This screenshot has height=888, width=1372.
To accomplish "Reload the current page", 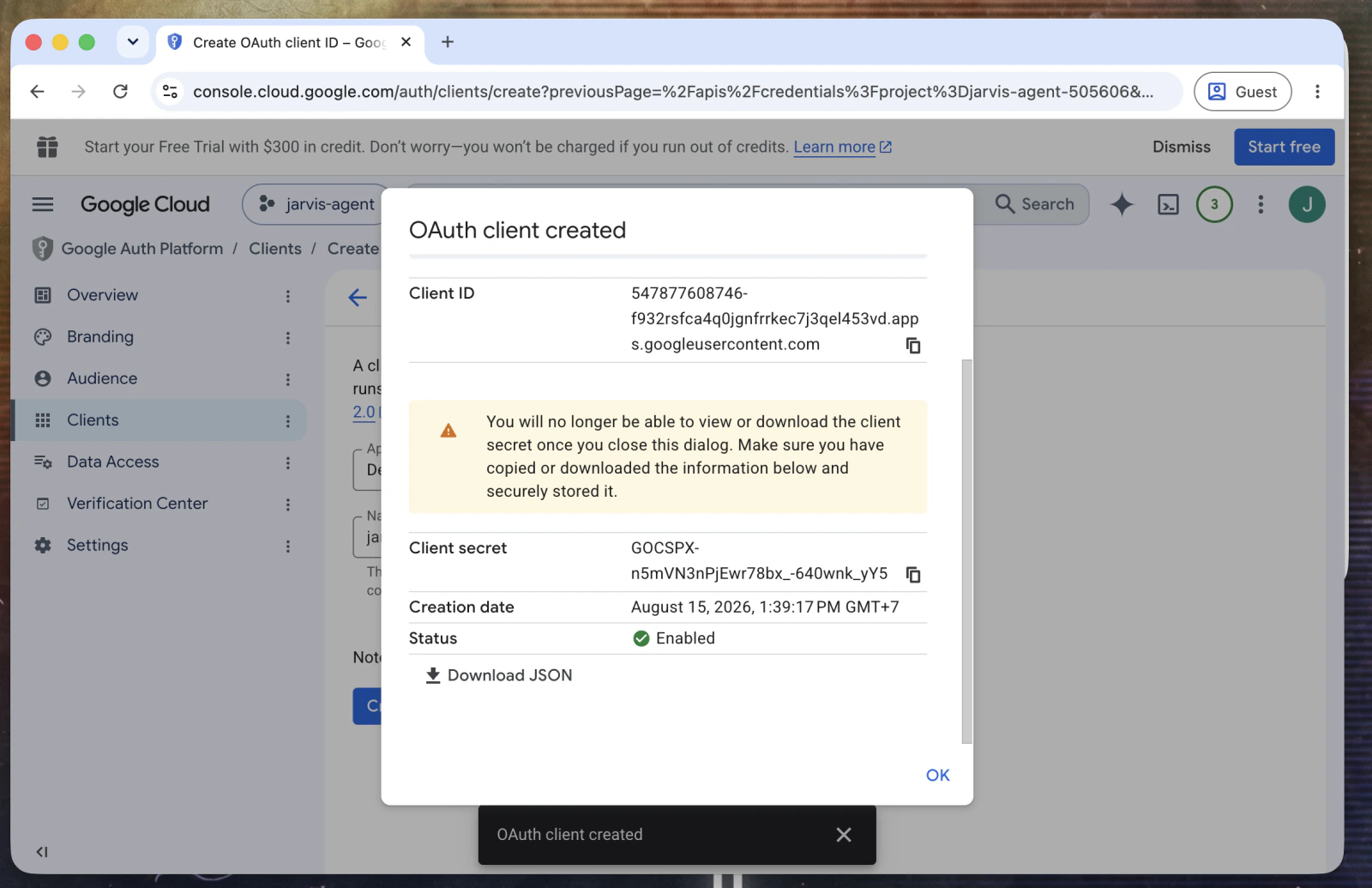I will tap(120, 92).
